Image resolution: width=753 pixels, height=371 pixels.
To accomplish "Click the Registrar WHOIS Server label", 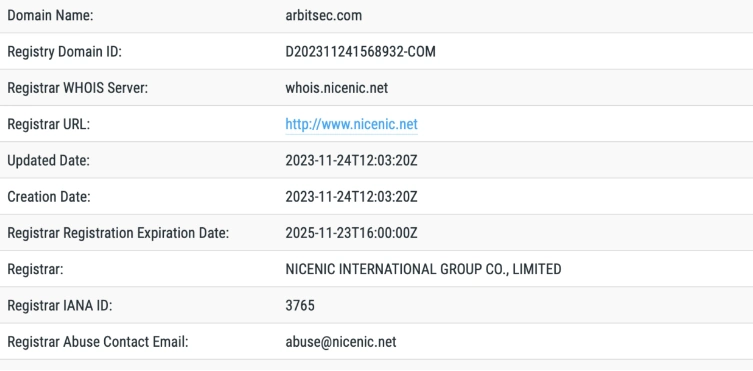I will (77, 88).
